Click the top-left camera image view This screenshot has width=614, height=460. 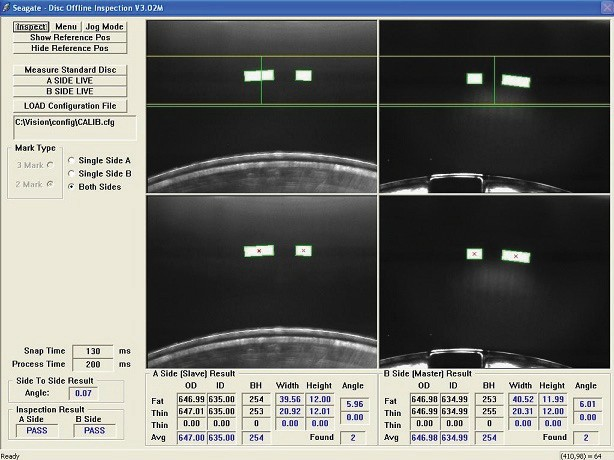pos(261,105)
